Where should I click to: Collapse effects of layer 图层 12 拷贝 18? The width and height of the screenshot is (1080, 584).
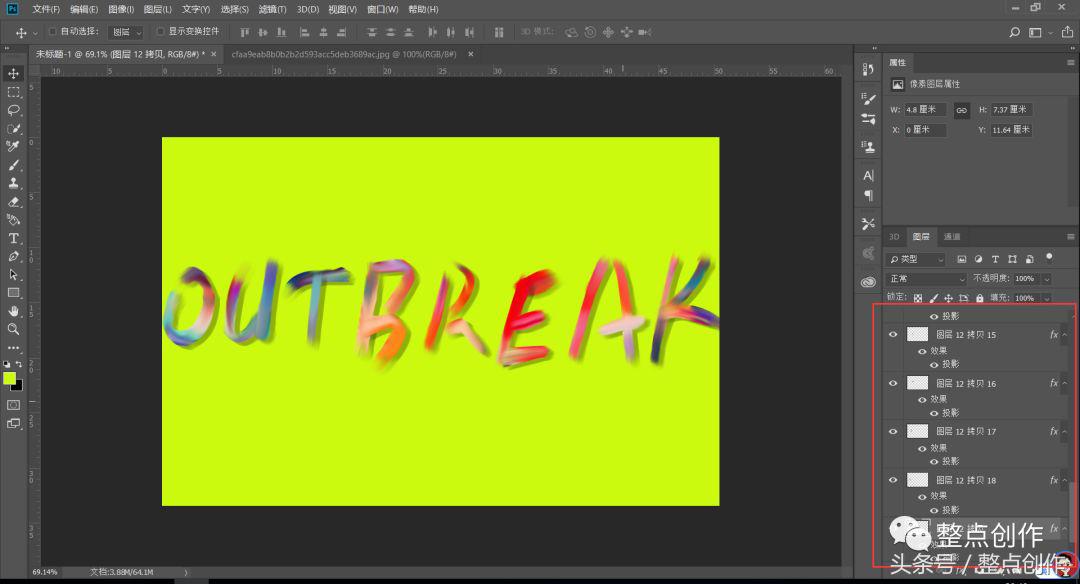(x=1065, y=480)
